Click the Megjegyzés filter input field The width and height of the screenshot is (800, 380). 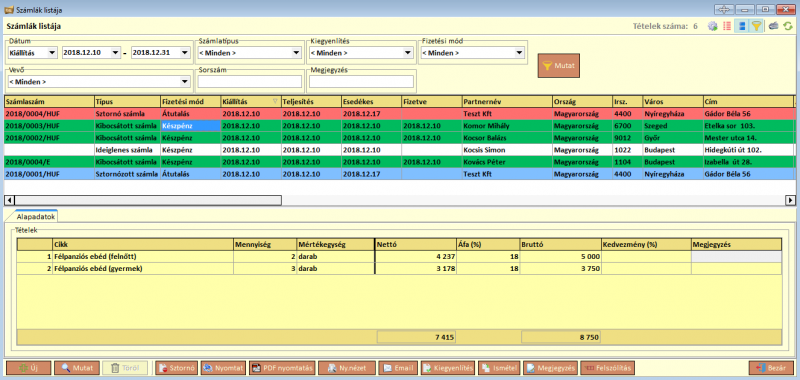point(361,82)
